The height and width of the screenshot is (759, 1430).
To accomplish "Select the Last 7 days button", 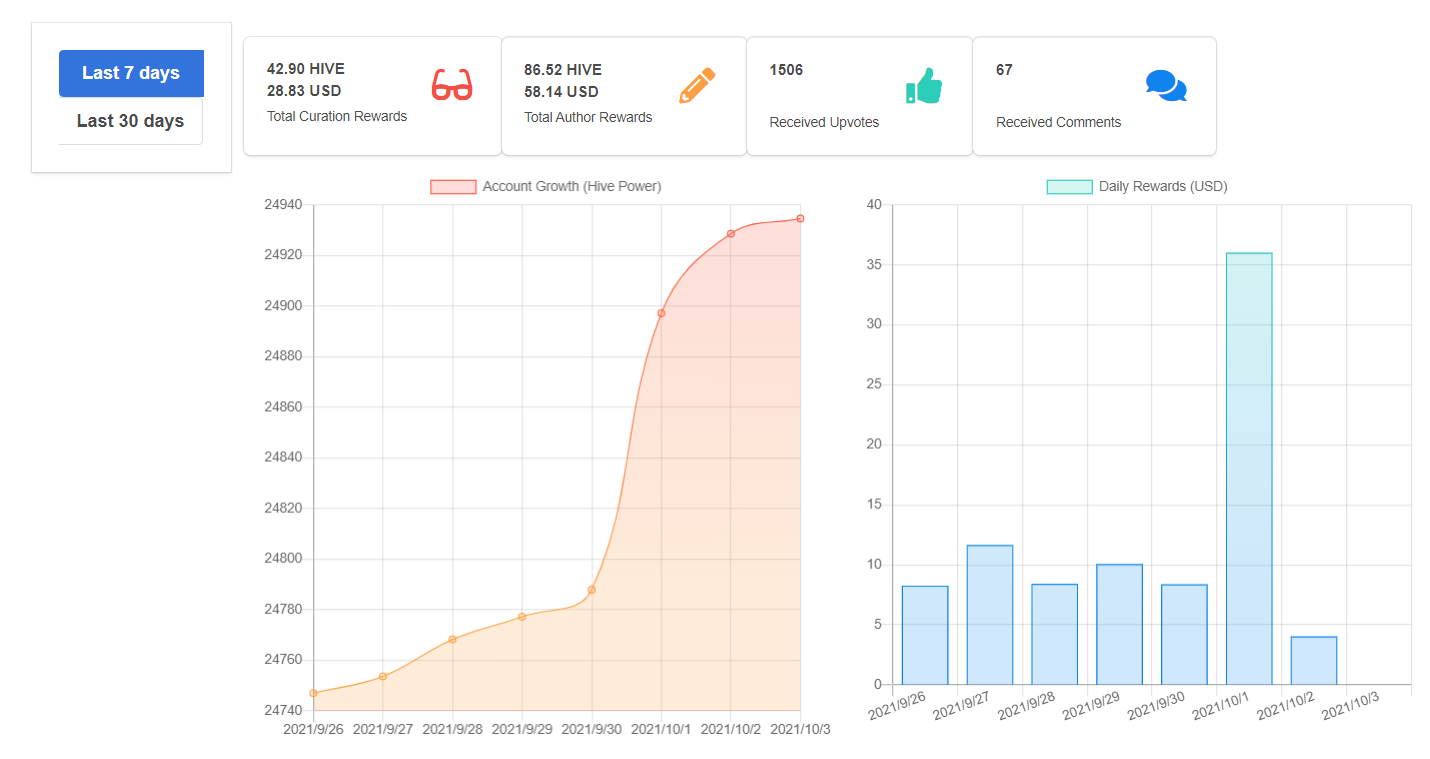I will [131, 73].
